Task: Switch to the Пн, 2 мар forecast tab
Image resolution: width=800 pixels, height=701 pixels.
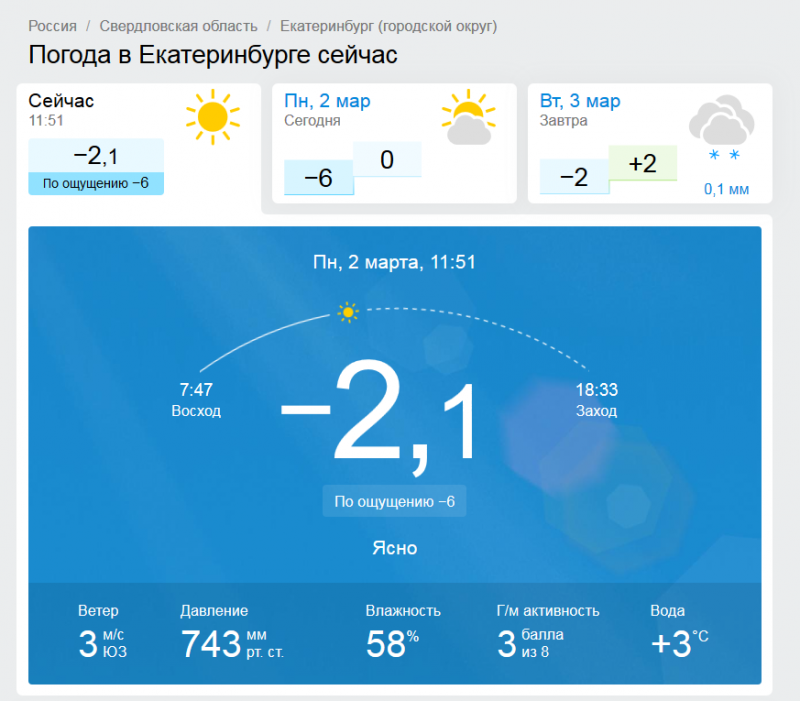Action: click(394, 143)
